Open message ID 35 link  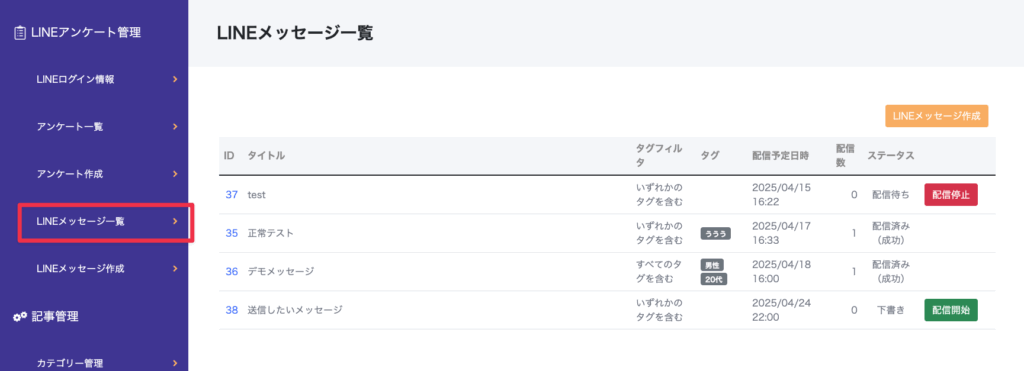232,233
